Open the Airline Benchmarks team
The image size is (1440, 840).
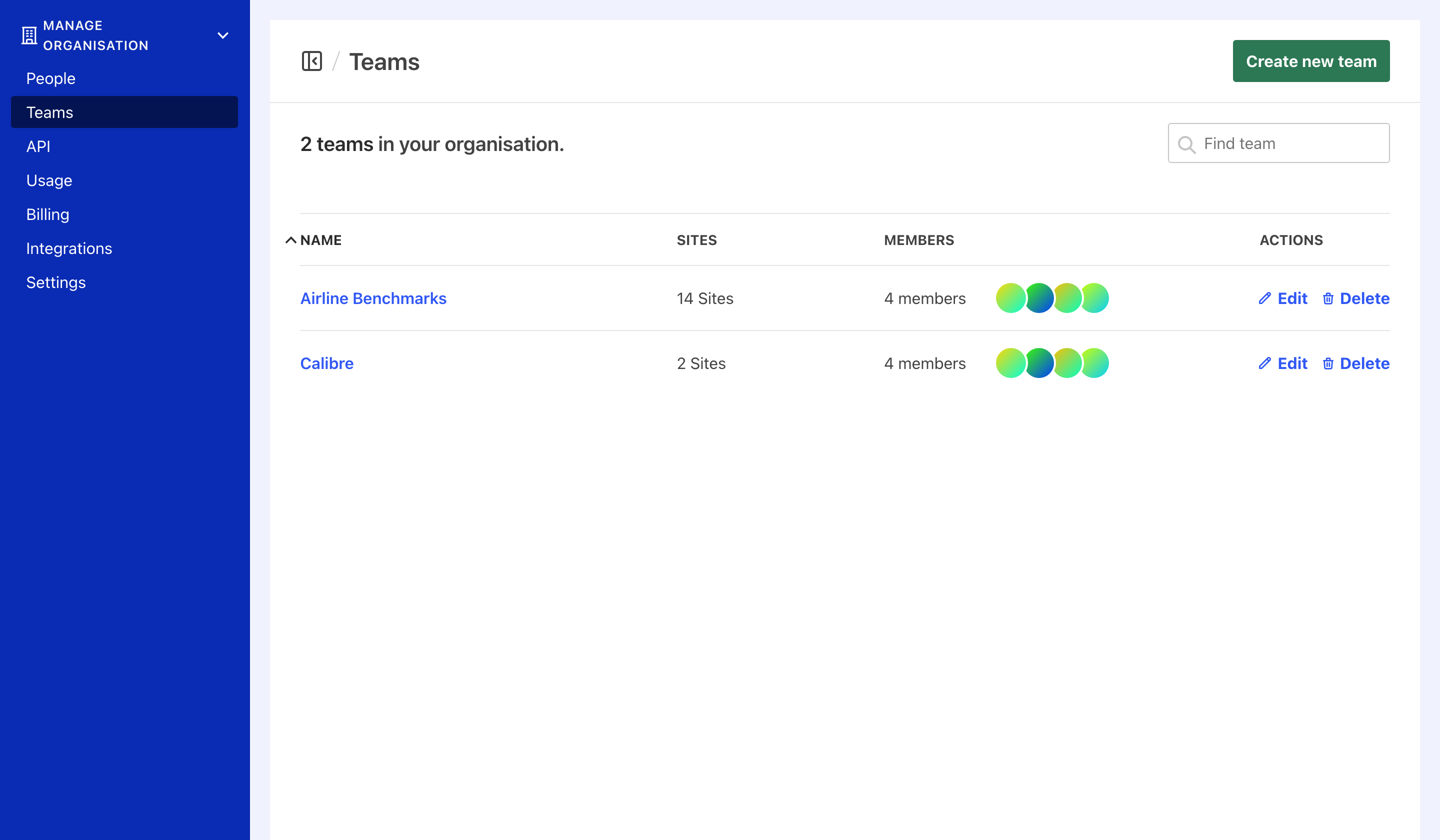point(373,297)
